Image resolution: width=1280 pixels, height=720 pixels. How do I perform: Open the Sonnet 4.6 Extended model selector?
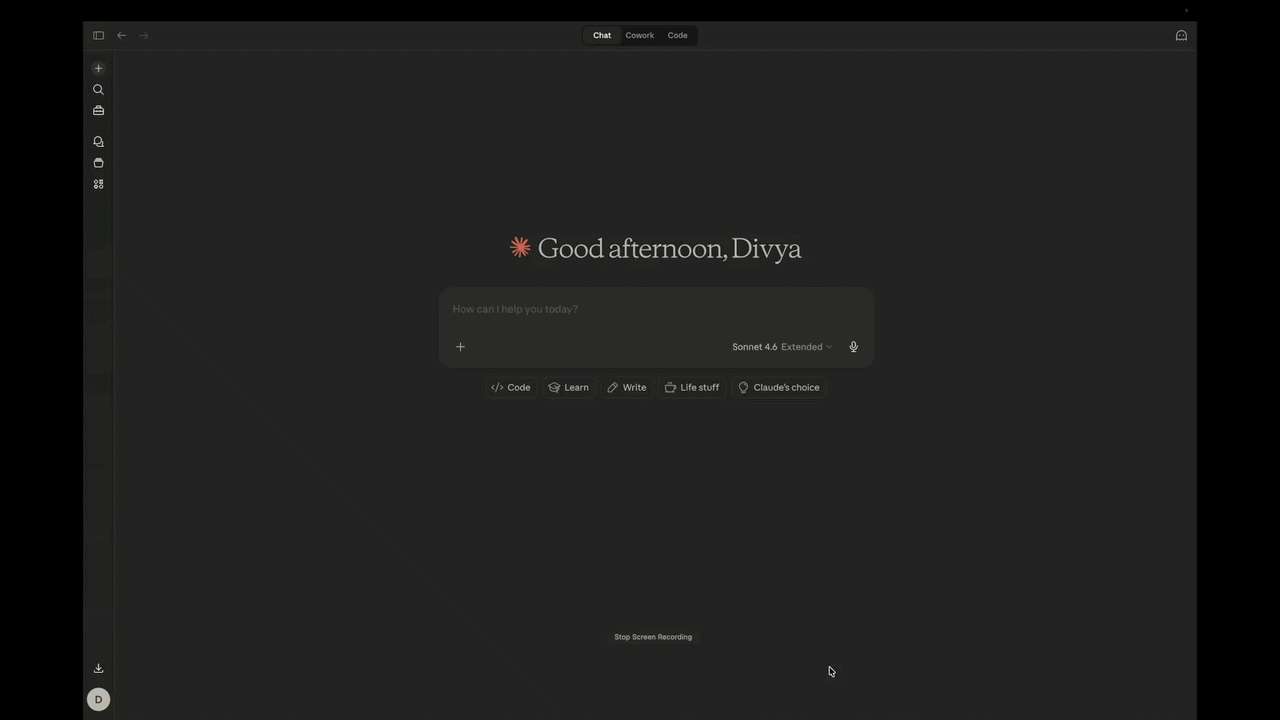[x=782, y=347]
